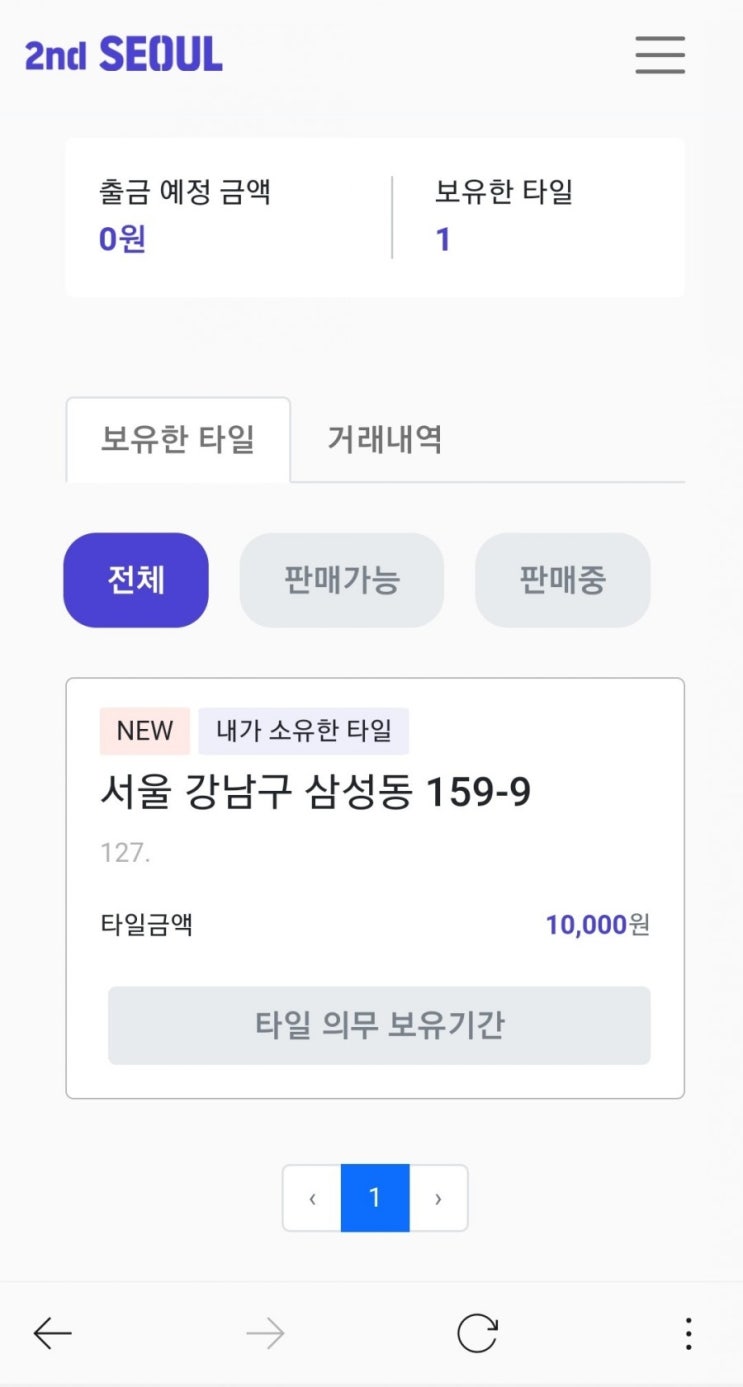Image resolution: width=743 pixels, height=1387 pixels.
Task: Tap the 출금 예정 금액 0원 amount
Action: 123,240
